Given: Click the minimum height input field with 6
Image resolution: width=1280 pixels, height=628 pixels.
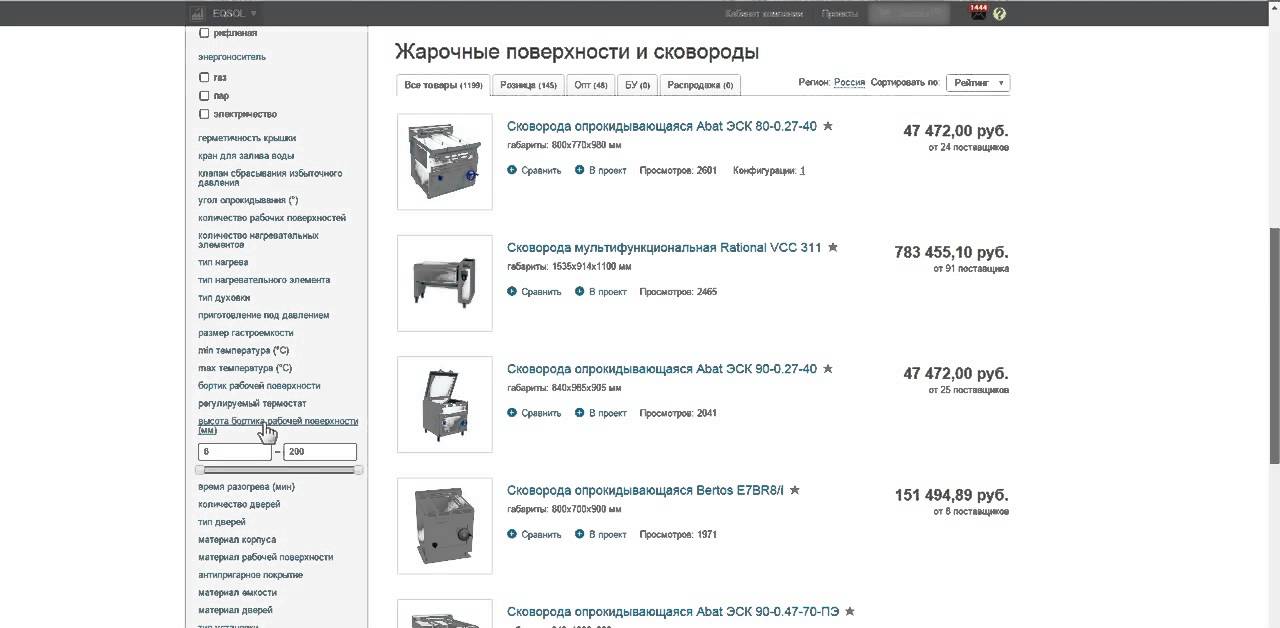Looking at the screenshot, I should pos(235,452).
